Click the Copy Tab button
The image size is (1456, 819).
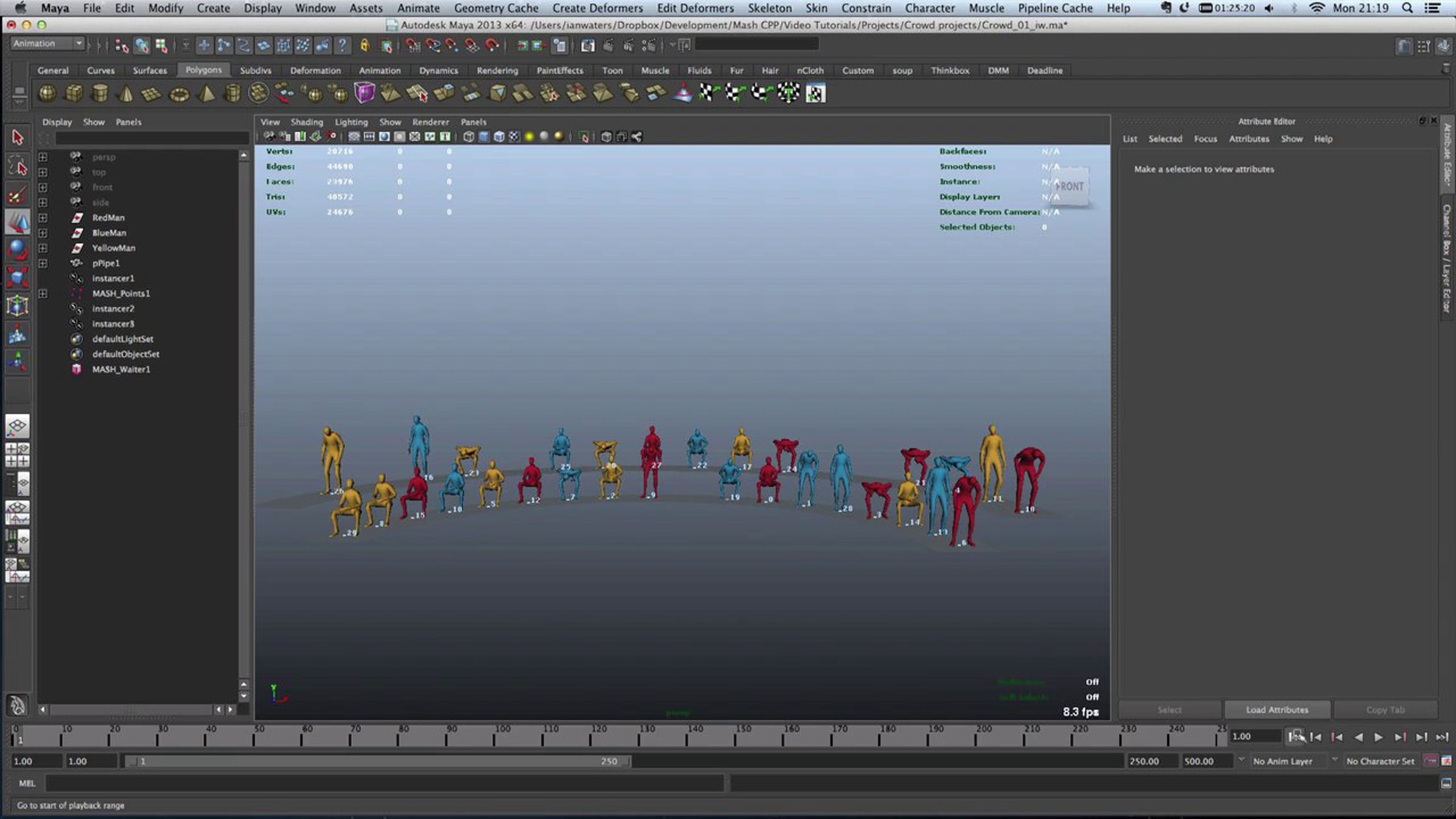click(x=1385, y=710)
